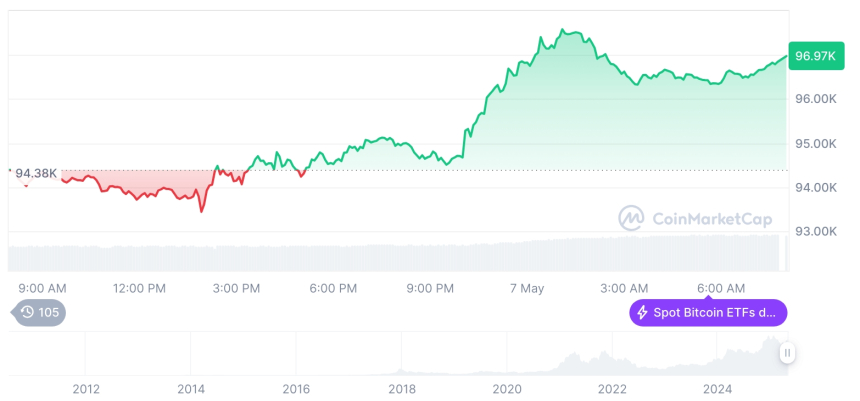Choose the 9:00 PM time axis label
The image size is (860, 401).
point(430,288)
